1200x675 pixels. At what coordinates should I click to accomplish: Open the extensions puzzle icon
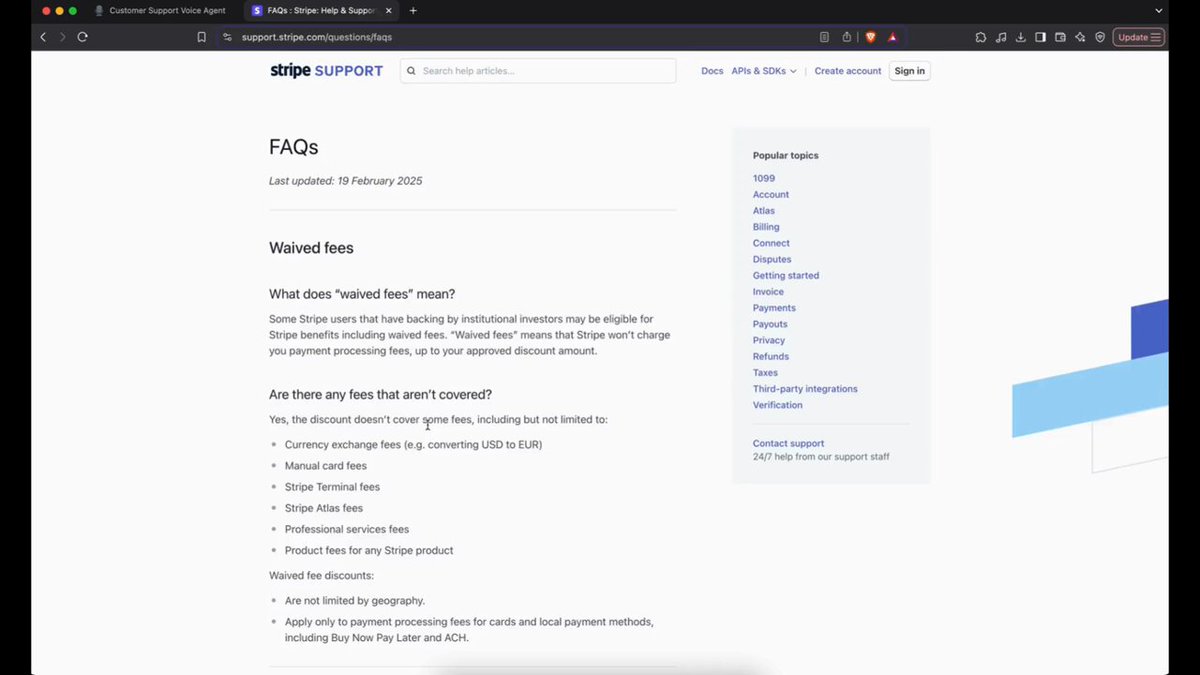pyautogui.click(x=981, y=37)
